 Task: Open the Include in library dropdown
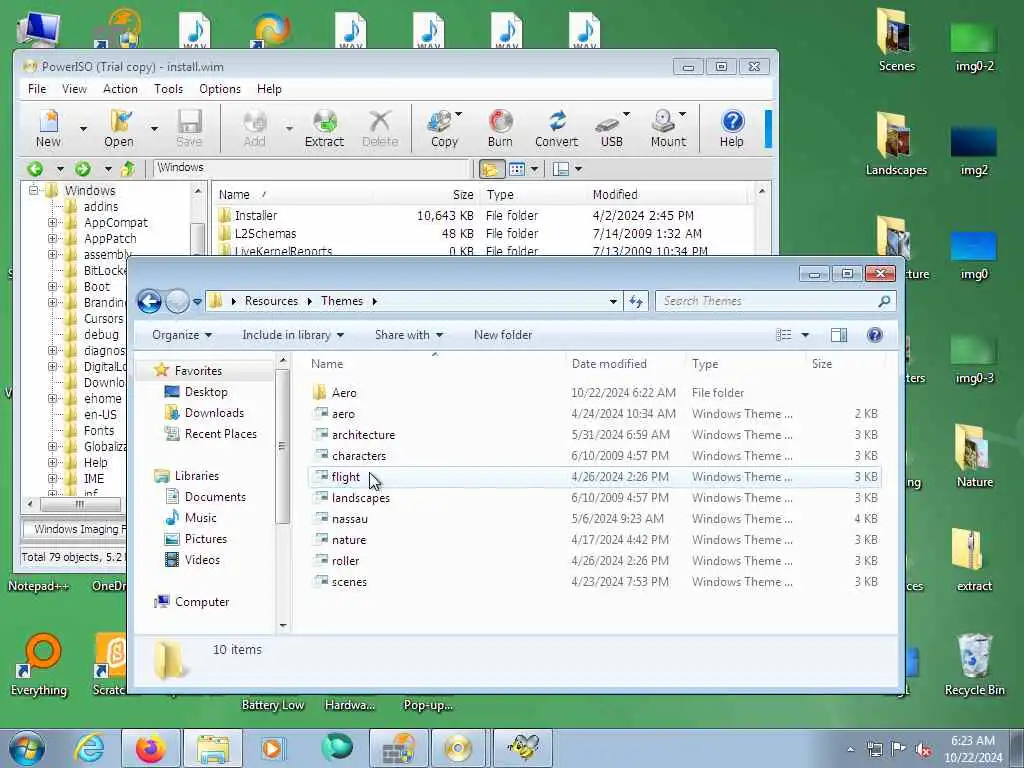pos(293,335)
